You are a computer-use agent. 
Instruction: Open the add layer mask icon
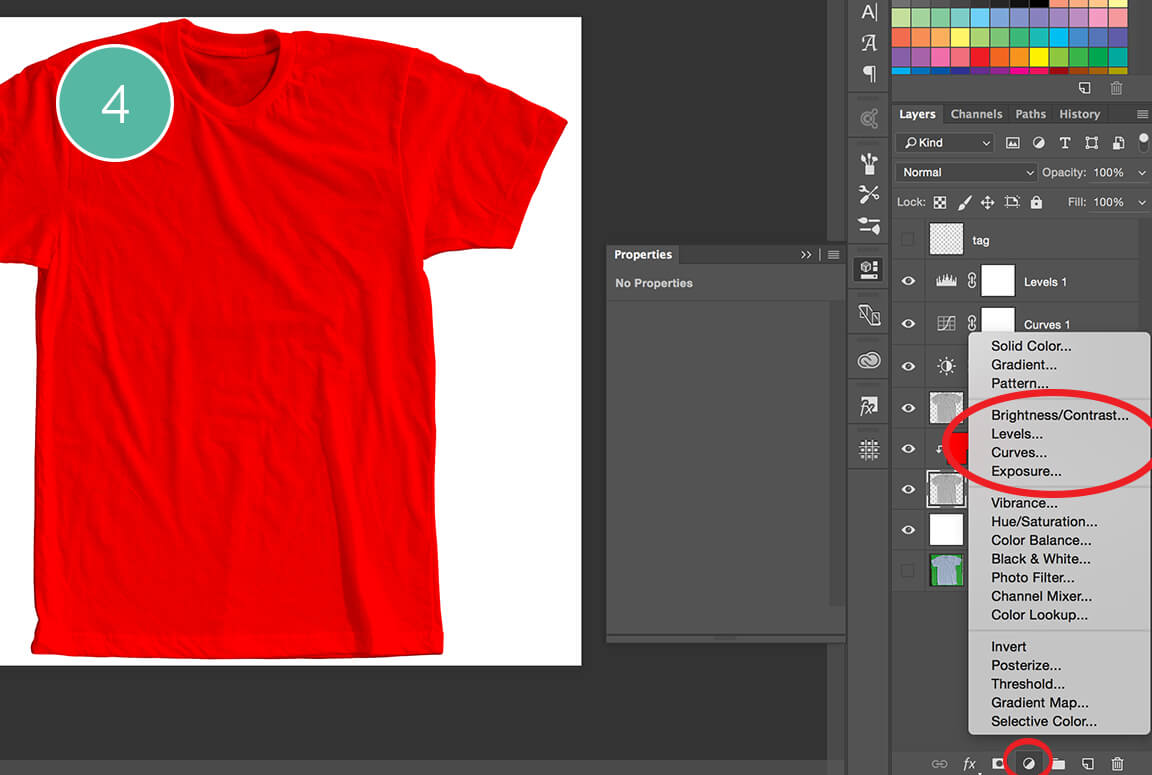click(x=997, y=763)
